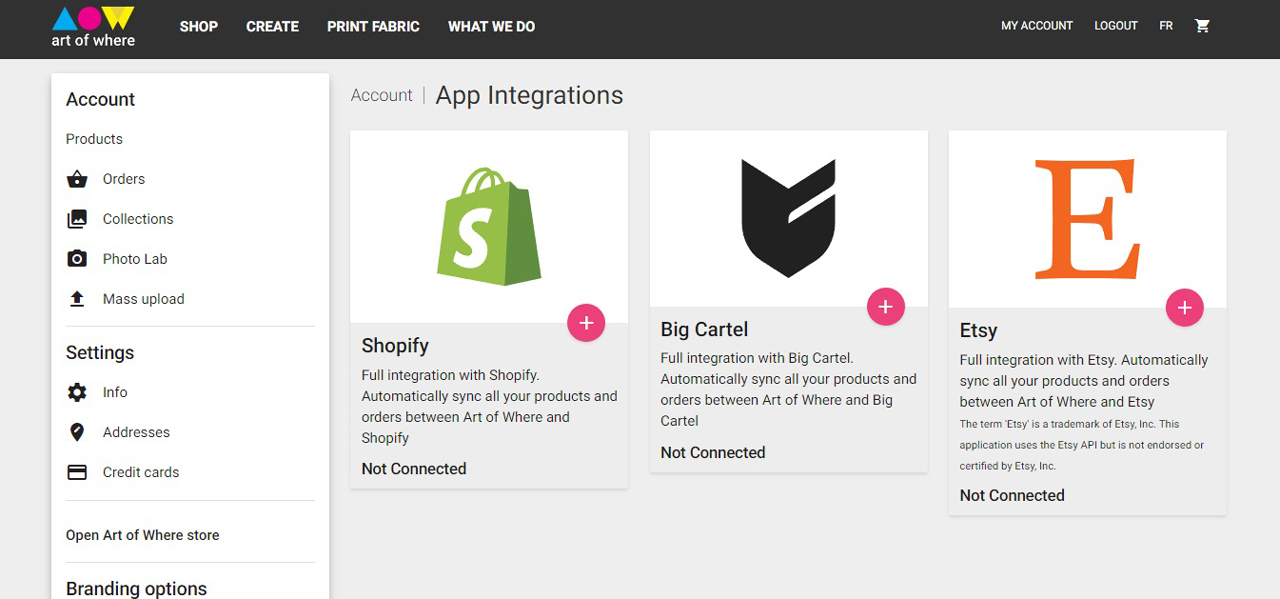Open the PRINT FABRIC menu

click(373, 27)
